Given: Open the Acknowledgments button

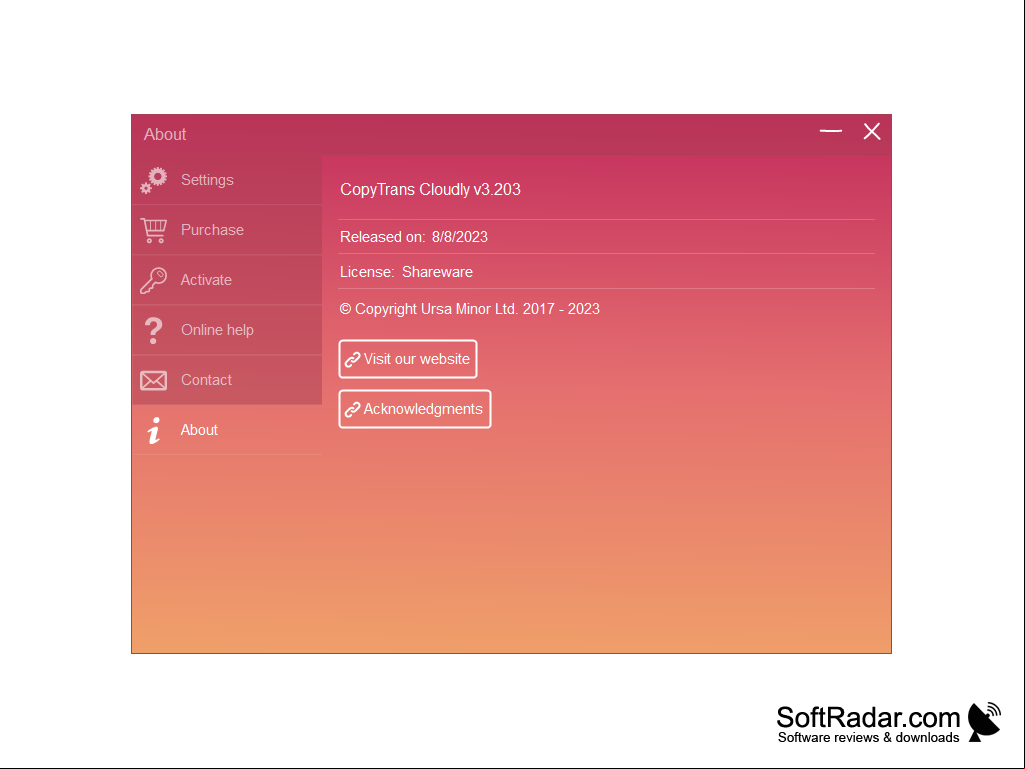Looking at the screenshot, I should pyautogui.click(x=414, y=409).
